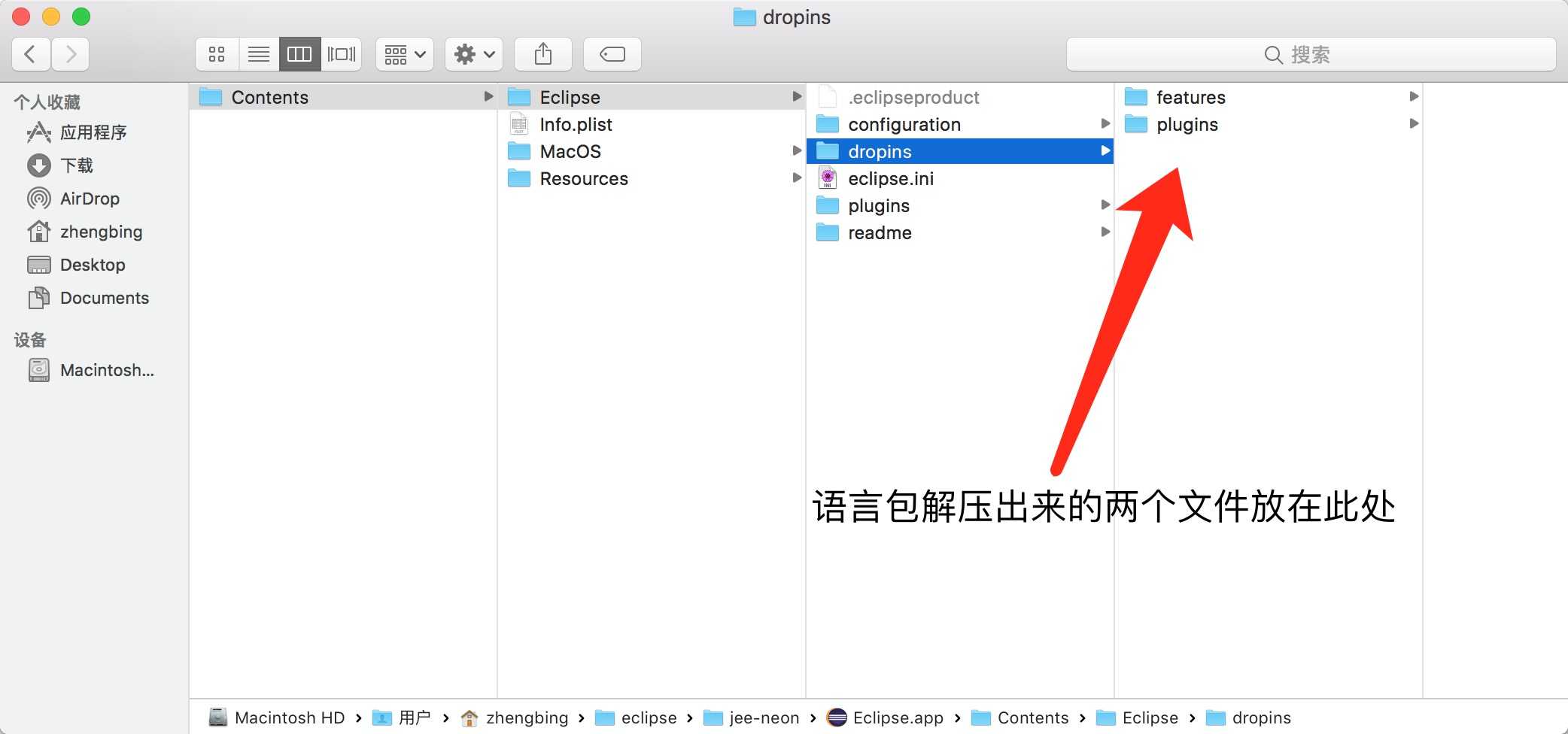Expand features folder via its arrow

coord(1414,96)
